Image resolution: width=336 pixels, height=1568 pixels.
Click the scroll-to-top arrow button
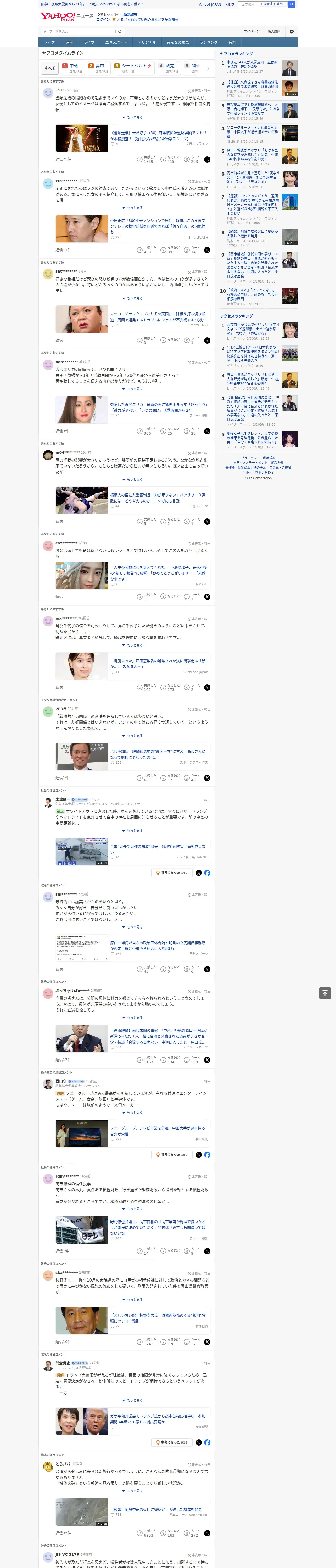click(325, 993)
